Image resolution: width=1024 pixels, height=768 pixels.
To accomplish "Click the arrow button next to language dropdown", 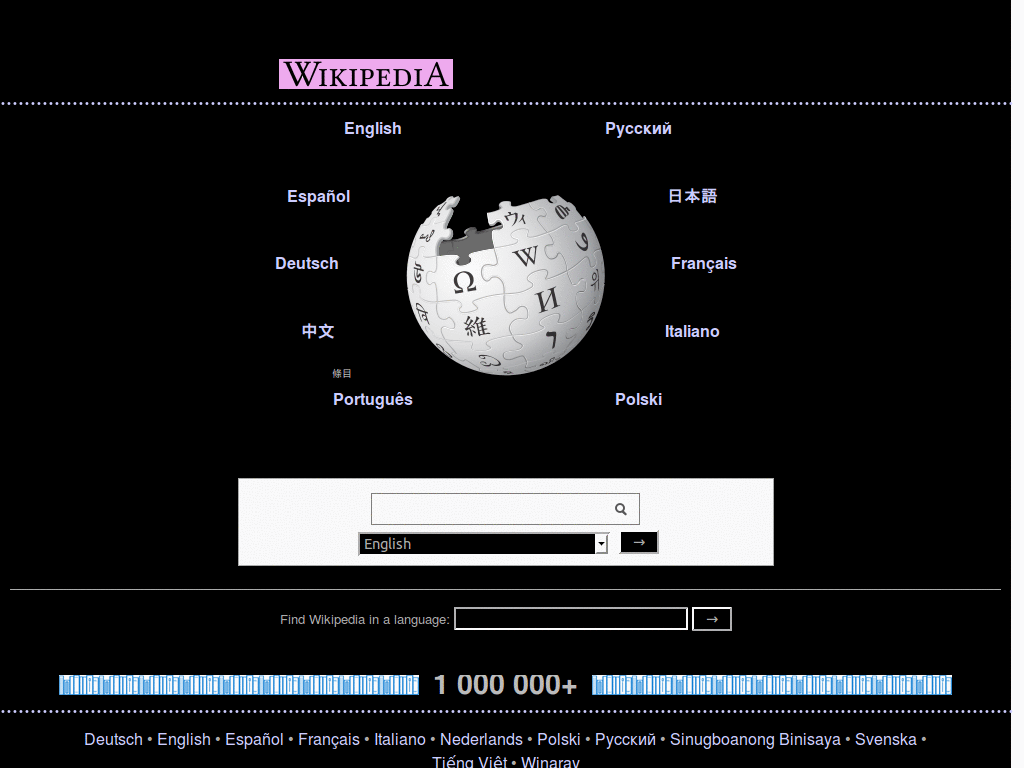I will point(639,542).
